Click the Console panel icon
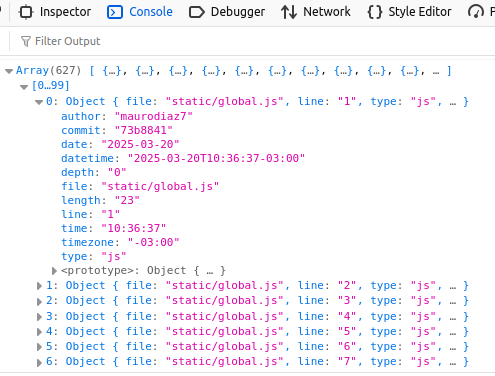This screenshot has width=495, height=376. point(115,12)
